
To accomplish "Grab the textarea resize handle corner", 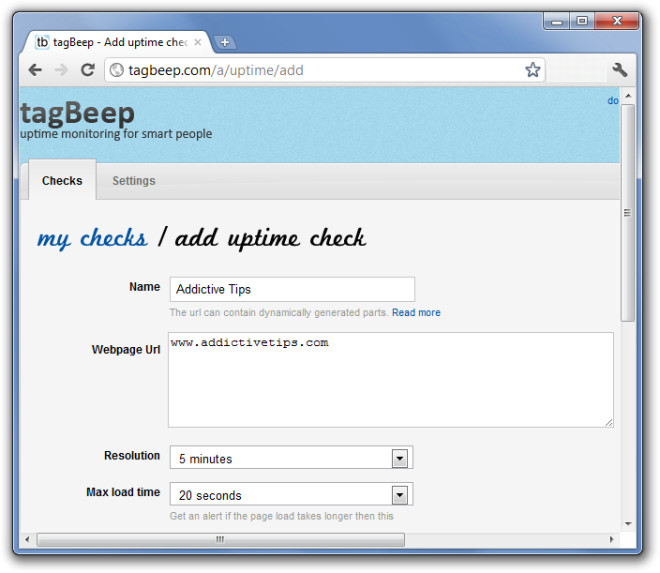I will tap(609, 423).
